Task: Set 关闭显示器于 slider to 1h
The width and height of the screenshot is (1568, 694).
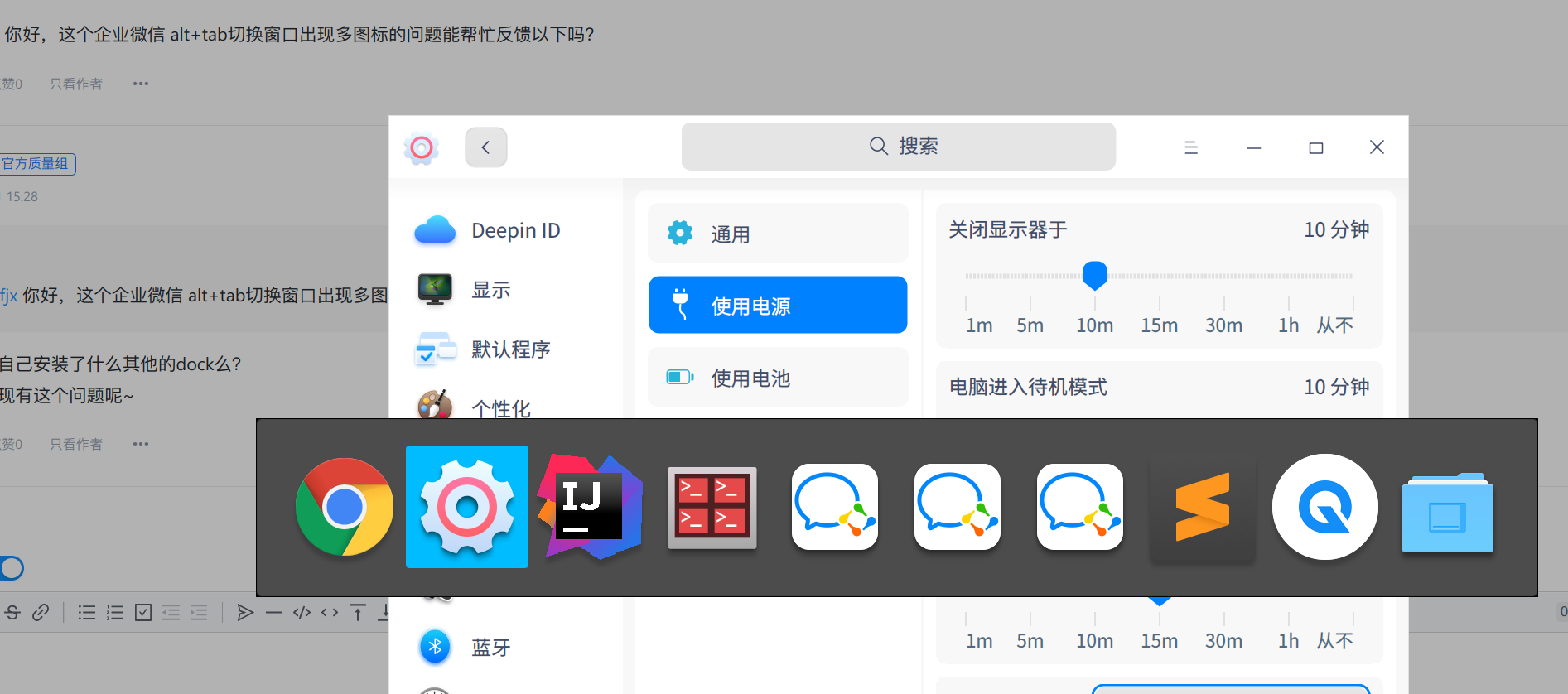Action: 1288,325
